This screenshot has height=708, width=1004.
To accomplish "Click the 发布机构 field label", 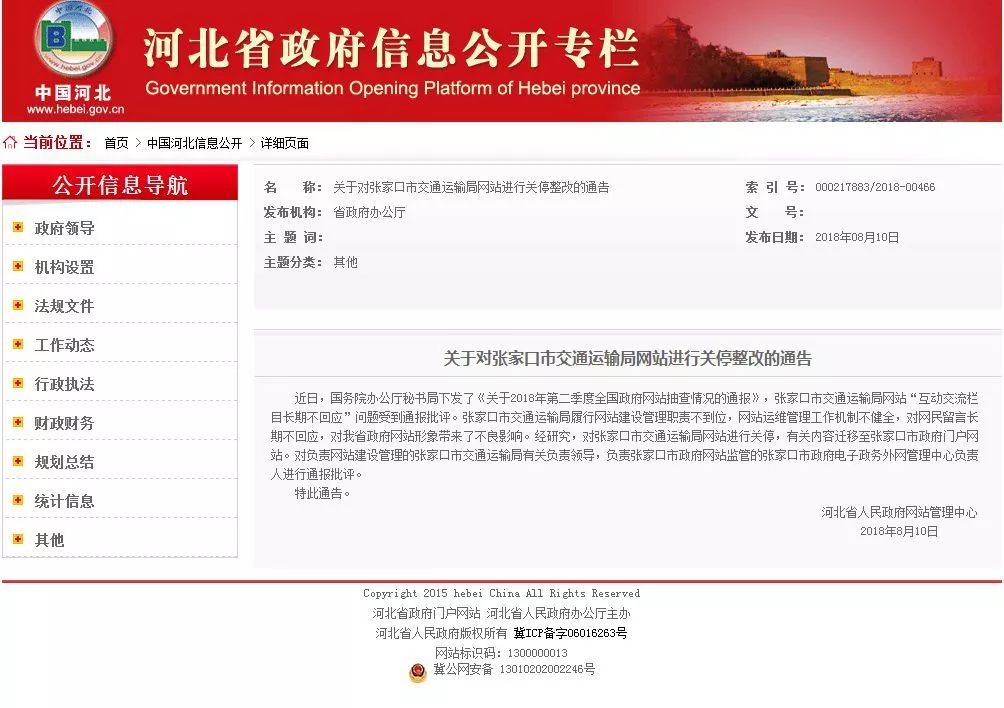I will (x=293, y=213).
